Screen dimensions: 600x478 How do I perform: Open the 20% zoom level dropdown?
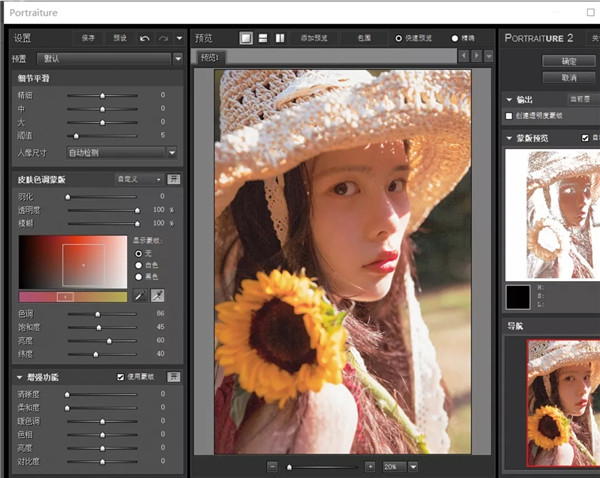click(x=413, y=467)
